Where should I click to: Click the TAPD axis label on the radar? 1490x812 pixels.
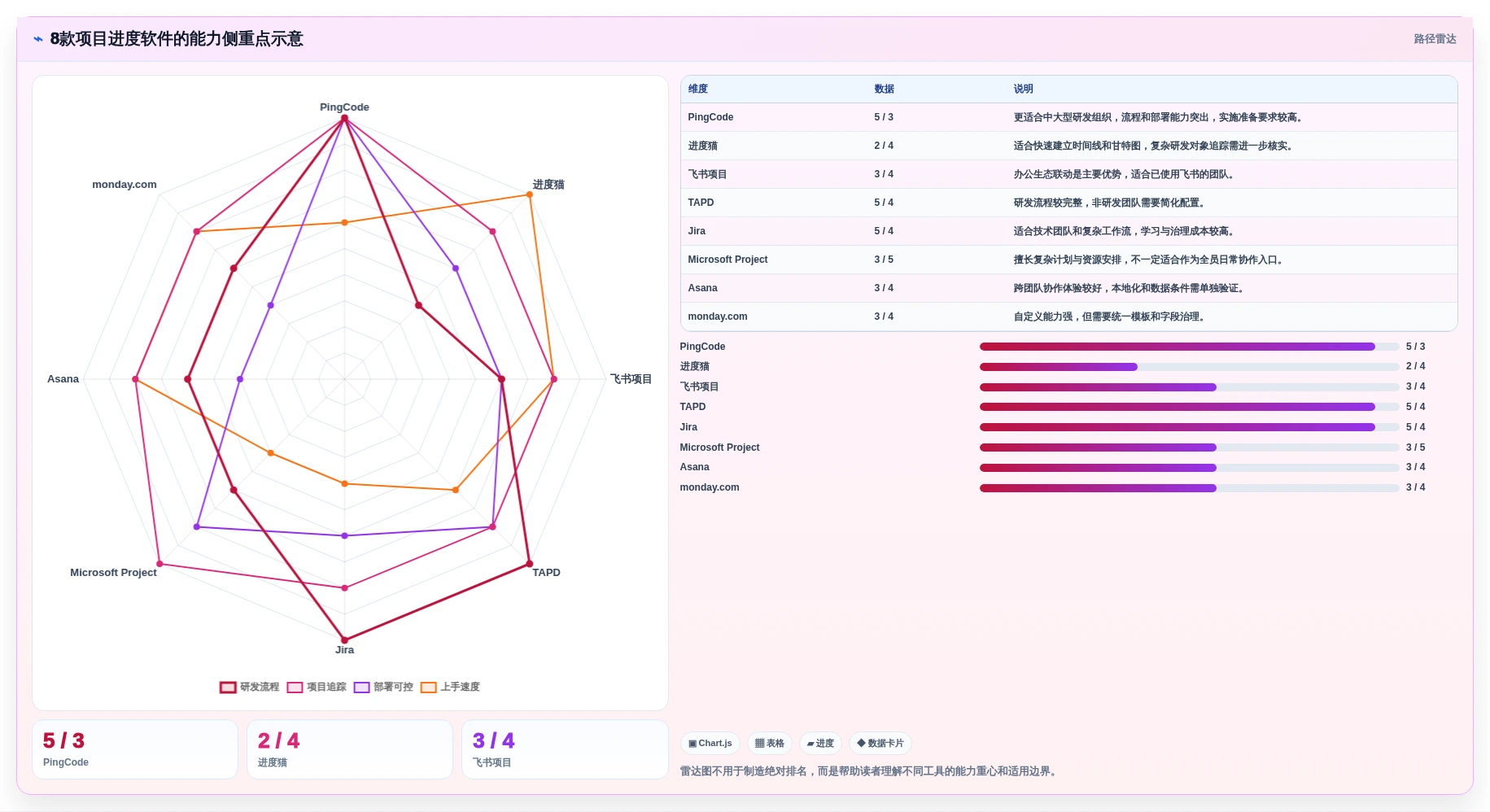[546, 573]
